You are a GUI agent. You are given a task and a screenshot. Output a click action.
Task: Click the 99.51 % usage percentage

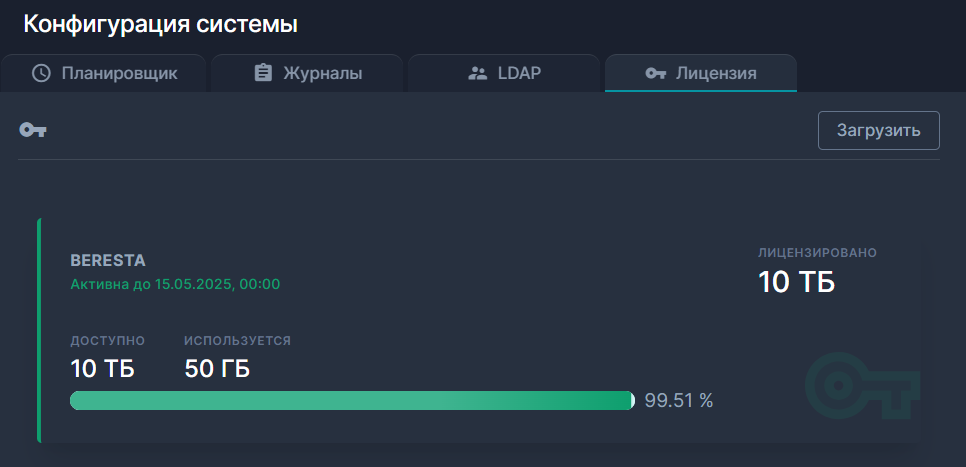click(679, 401)
